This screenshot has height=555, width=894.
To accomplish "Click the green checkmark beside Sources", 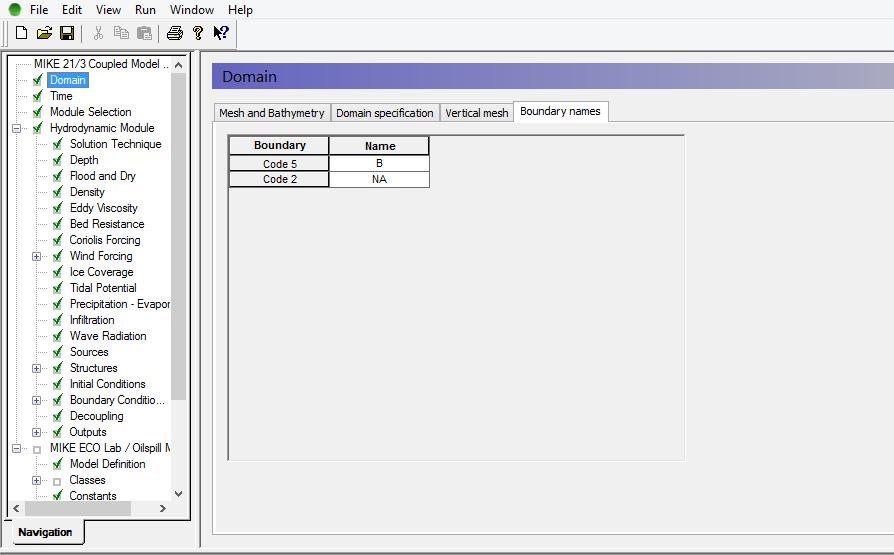I will click(58, 352).
